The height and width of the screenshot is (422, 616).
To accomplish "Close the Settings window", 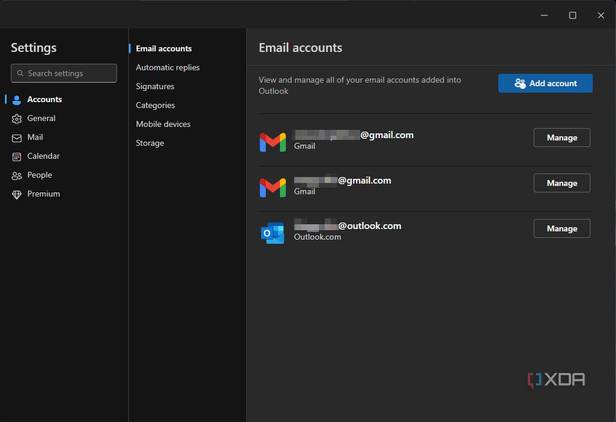I will [x=601, y=15].
